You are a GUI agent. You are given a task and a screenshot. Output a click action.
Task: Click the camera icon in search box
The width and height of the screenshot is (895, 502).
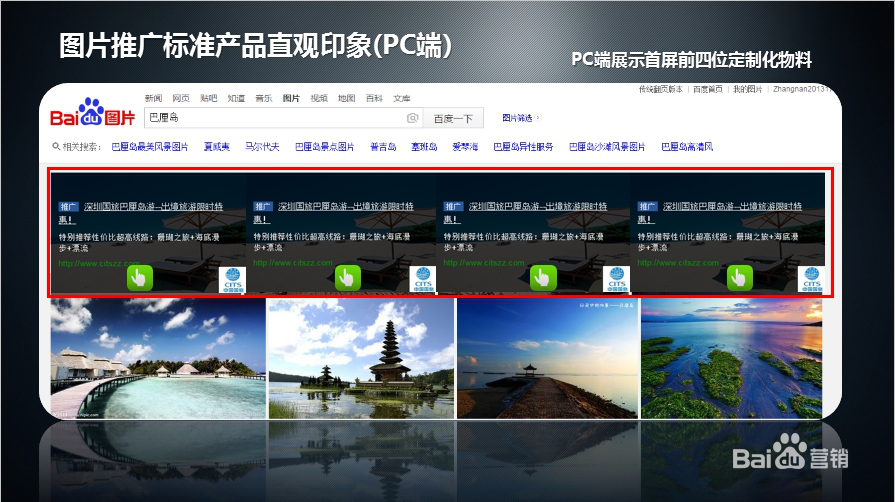[412, 119]
